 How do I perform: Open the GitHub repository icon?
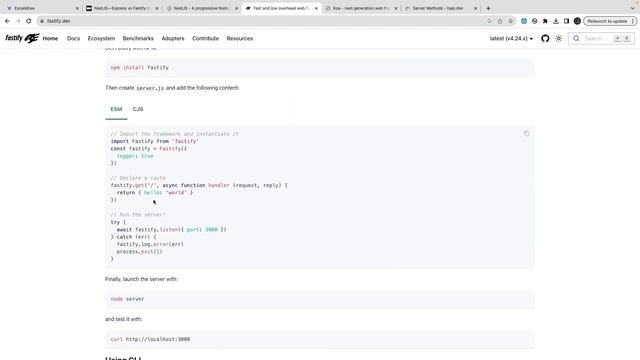click(545, 38)
